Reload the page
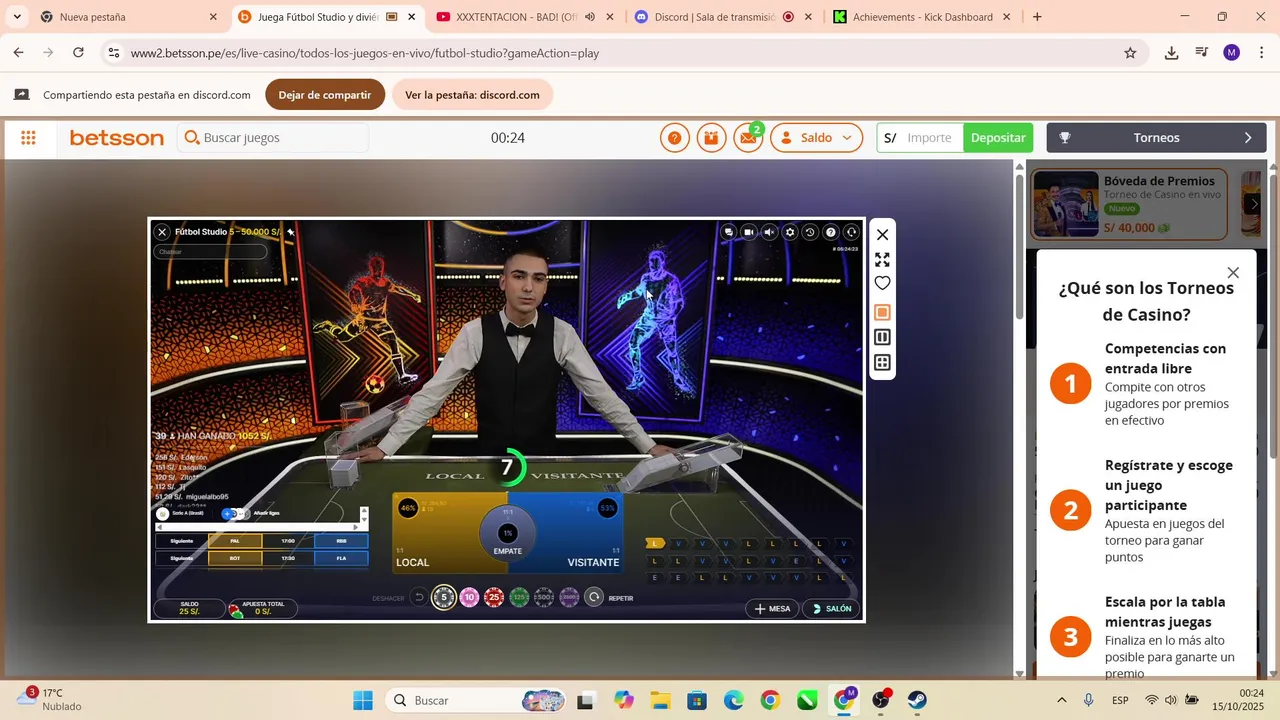Screen dimensions: 1280x720 pos(78,53)
